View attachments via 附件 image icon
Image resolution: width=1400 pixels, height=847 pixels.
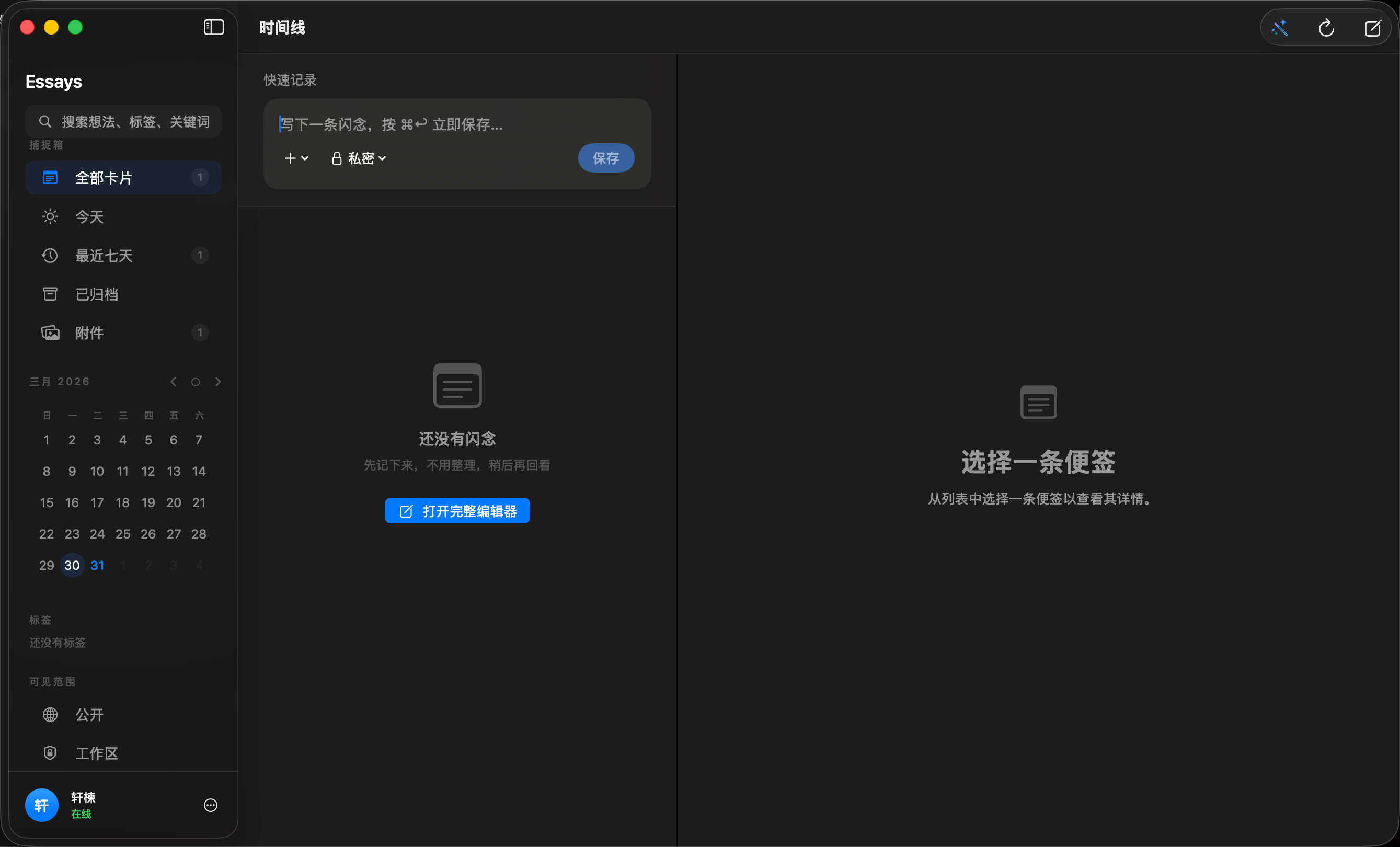pos(50,333)
